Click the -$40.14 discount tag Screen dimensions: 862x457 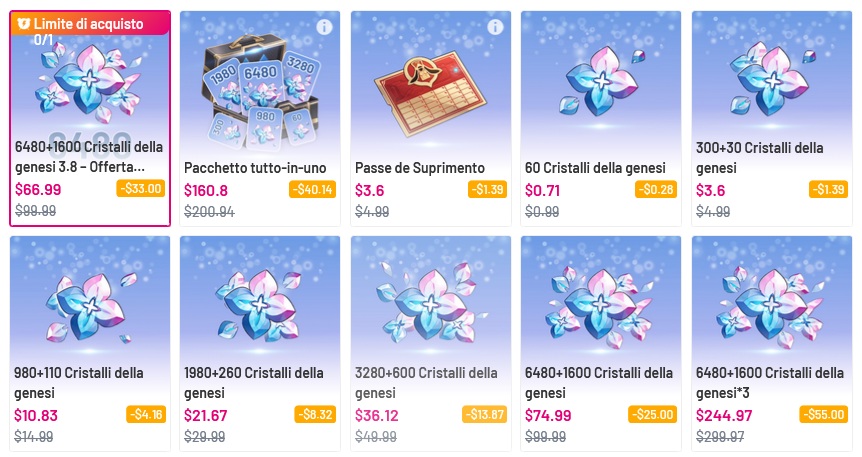(x=312, y=189)
